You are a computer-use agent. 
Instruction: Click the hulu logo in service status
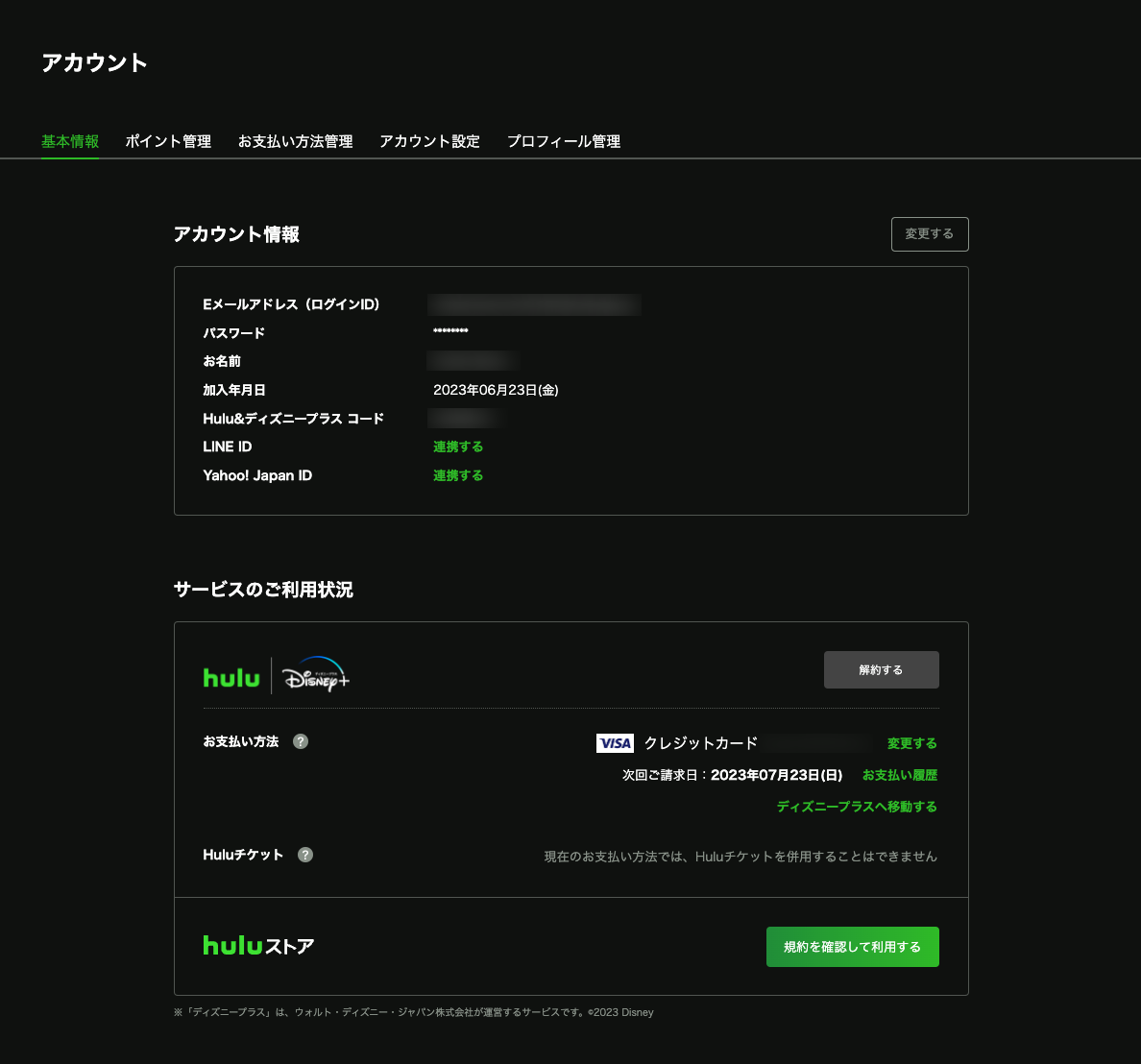231,678
